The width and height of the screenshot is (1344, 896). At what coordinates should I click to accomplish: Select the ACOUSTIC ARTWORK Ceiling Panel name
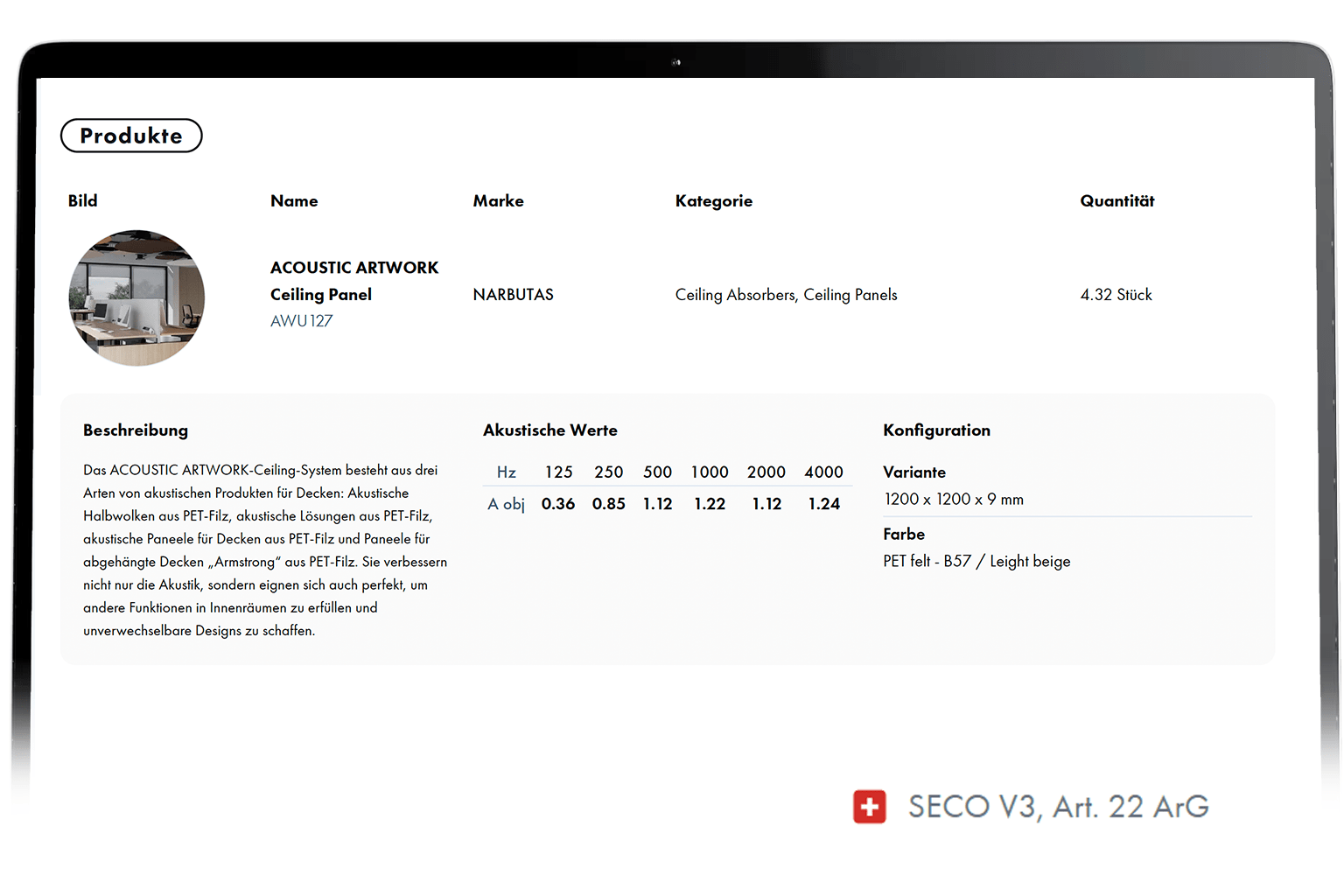(x=353, y=281)
